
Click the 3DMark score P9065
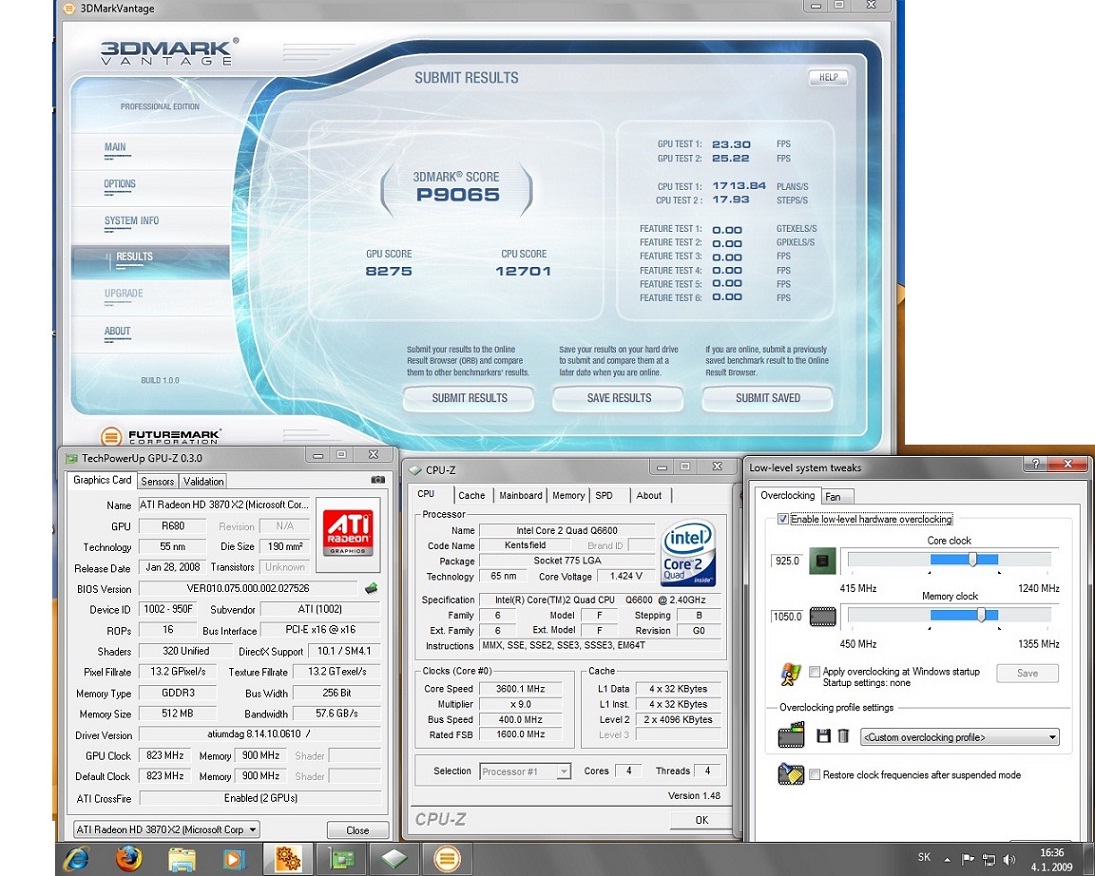(458, 195)
